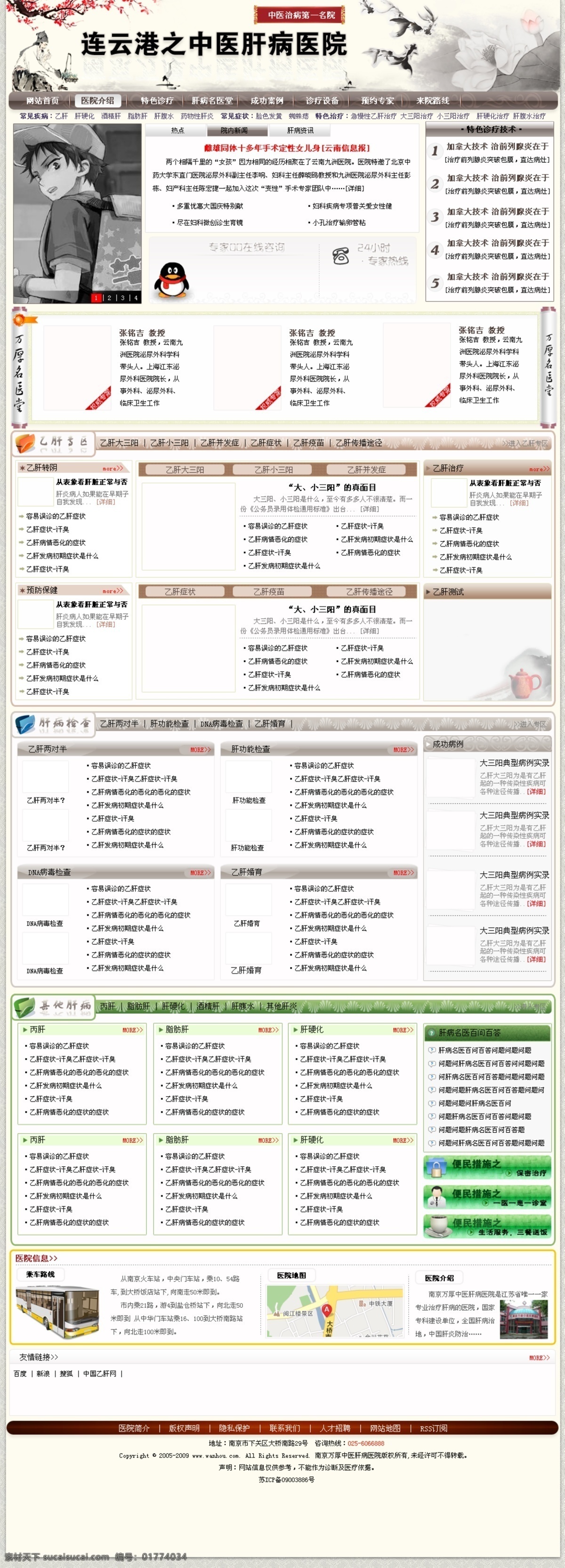Select slide 3 in the image carousel
The height and width of the screenshot is (1568, 565).
122,298
